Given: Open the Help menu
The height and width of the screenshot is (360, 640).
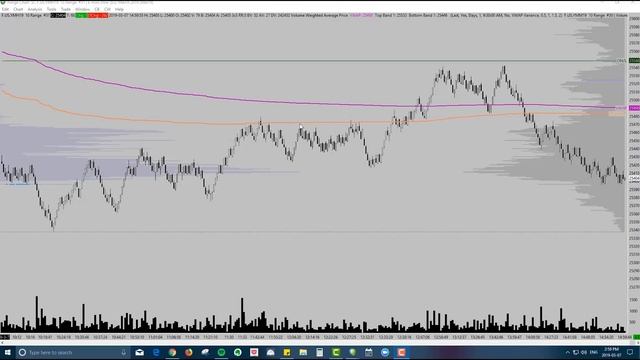Looking at the screenshot, I should point(119,9).
